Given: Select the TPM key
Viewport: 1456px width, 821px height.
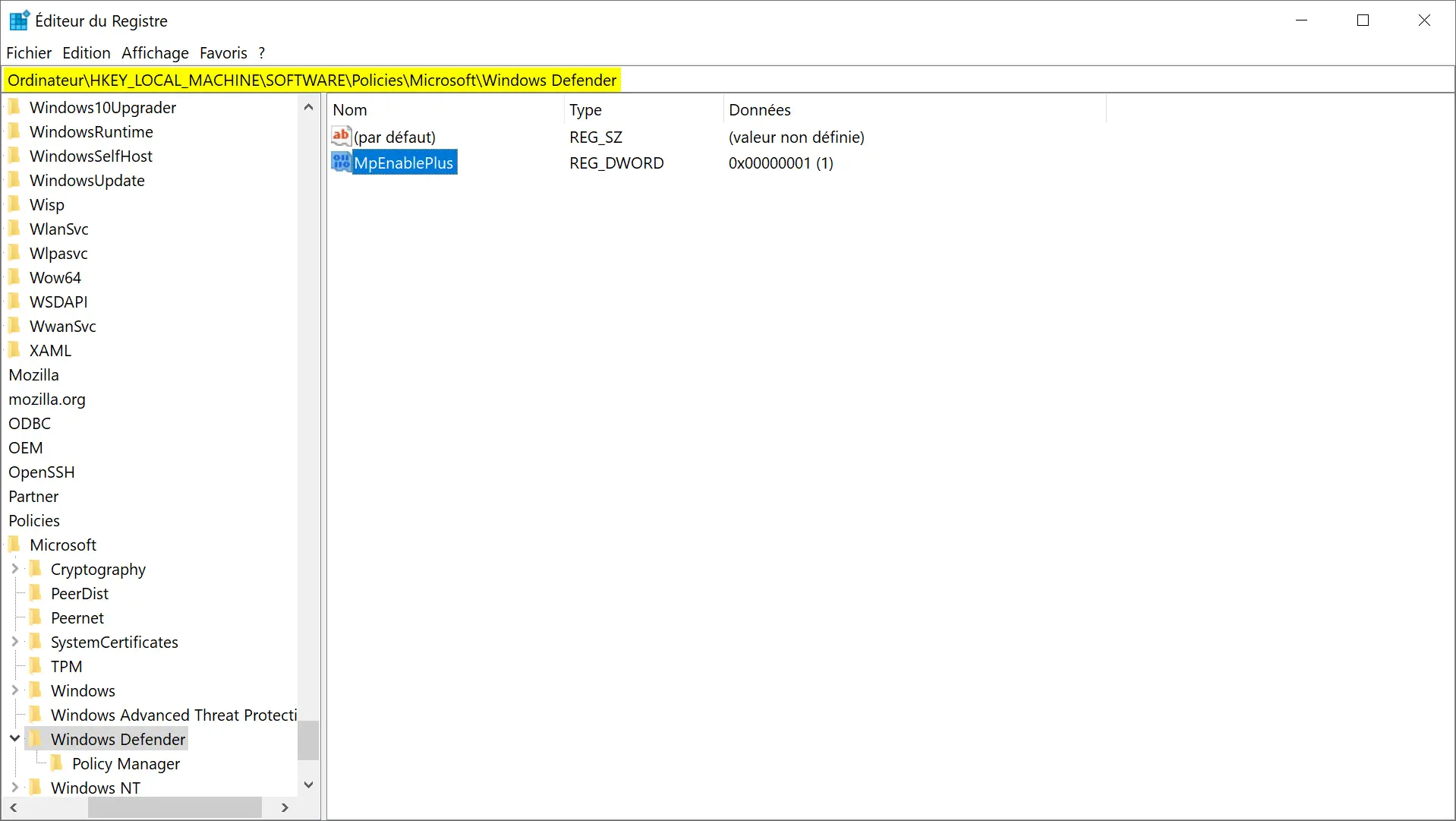Looking at the screenshot, I should tap(66, 666).
